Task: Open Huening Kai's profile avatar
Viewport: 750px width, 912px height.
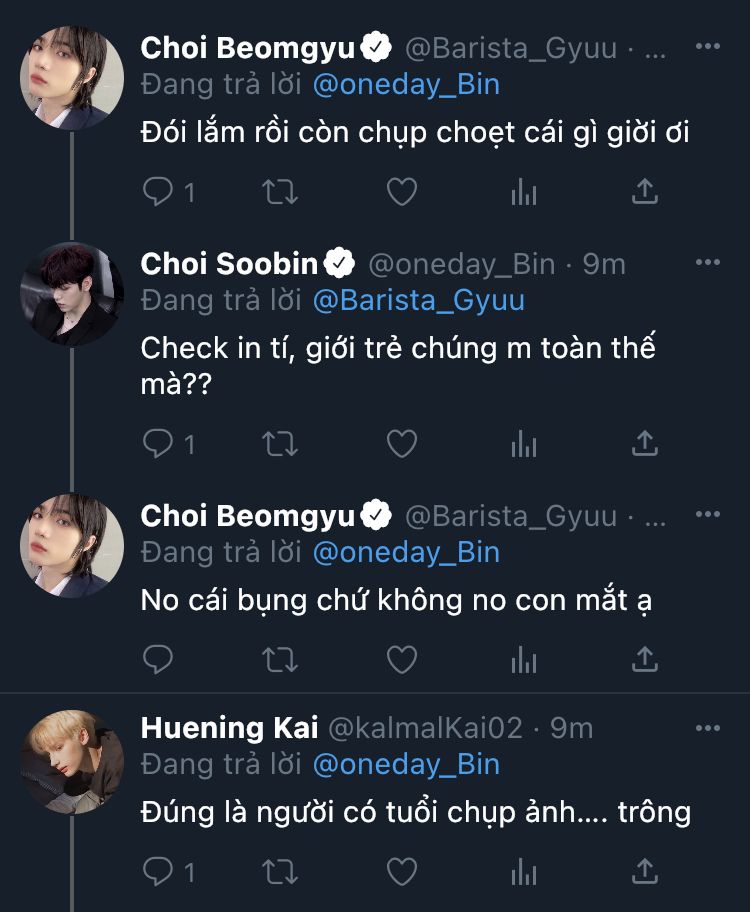Action: 72,760
